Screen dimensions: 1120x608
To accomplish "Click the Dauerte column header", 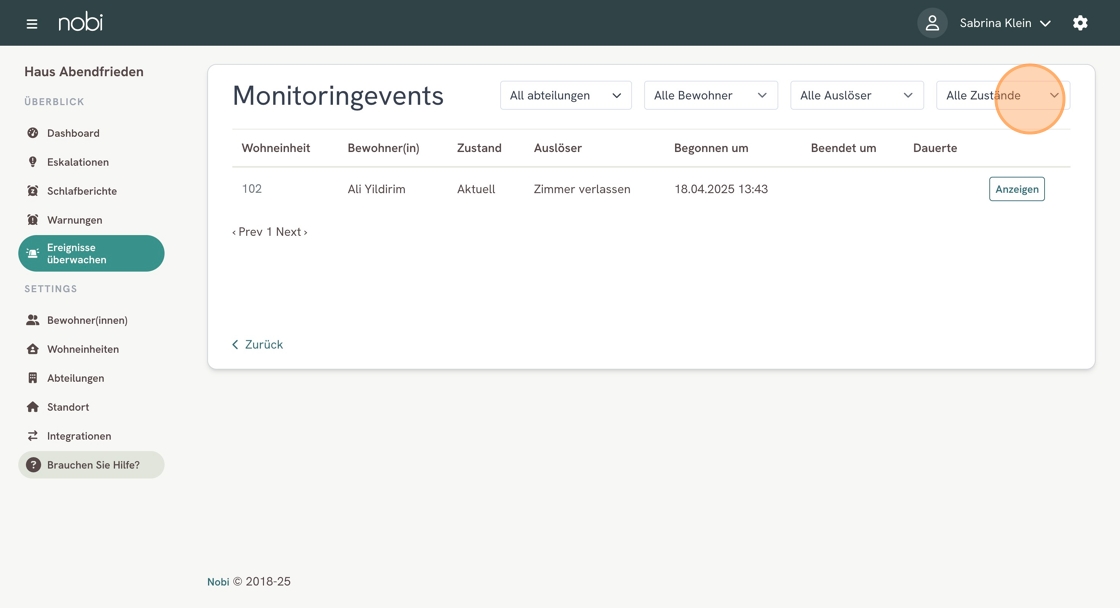I will pos(935,148).
